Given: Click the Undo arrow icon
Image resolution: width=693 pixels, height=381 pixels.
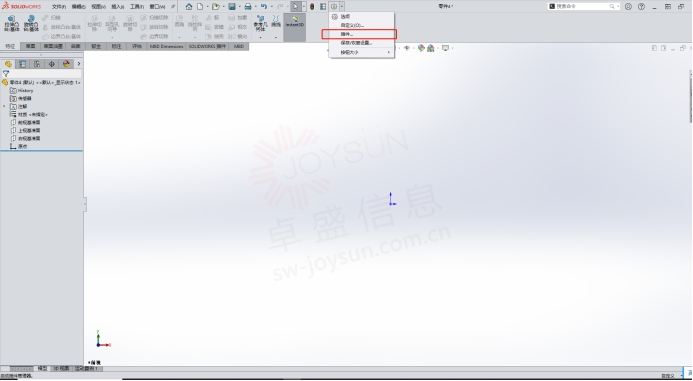Looking at the screenshot, I should click(264, 7).
